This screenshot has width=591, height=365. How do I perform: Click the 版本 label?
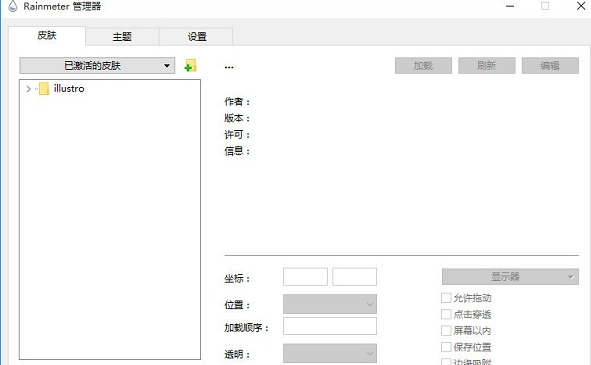(x=237, y=118)
